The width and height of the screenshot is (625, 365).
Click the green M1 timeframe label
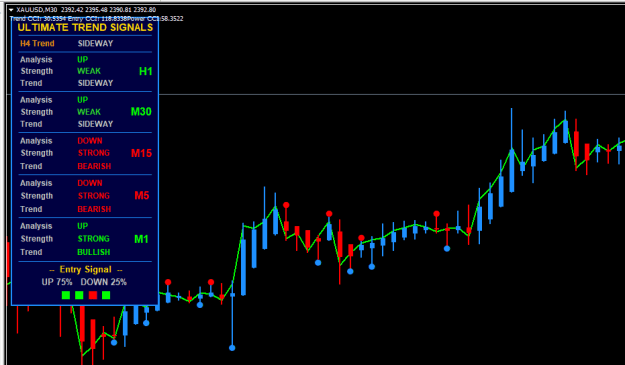pos(141,239)
